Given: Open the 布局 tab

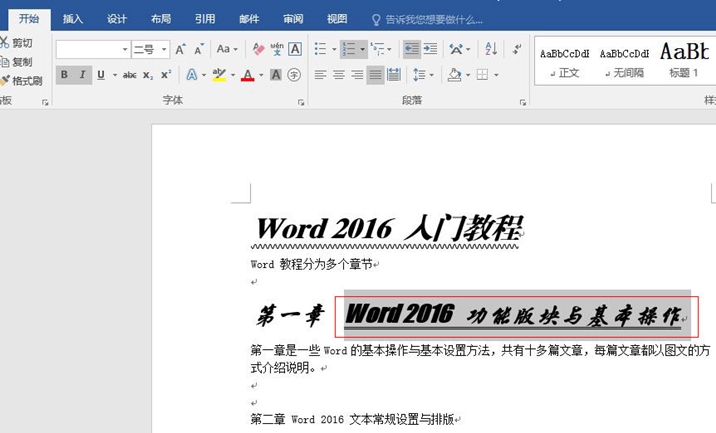Looking at the screenshot, I should click(161, 19).
